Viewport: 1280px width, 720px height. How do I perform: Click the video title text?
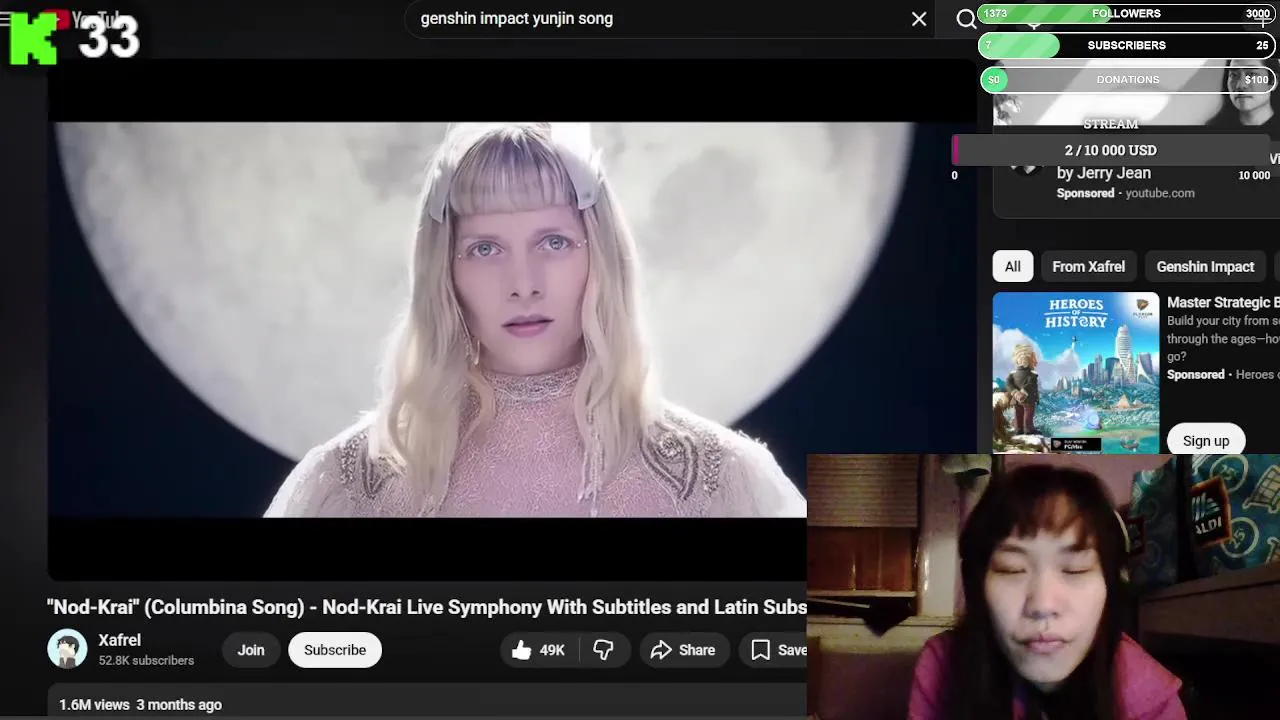427,607
